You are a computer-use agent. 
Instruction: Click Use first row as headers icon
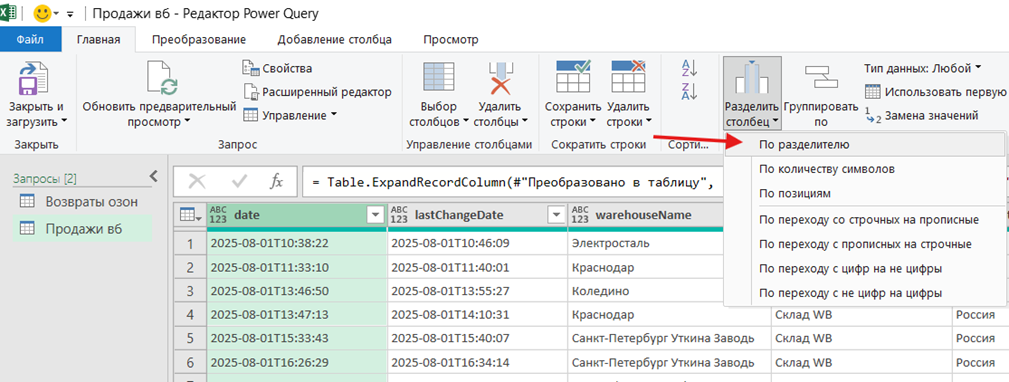point(872,91)
